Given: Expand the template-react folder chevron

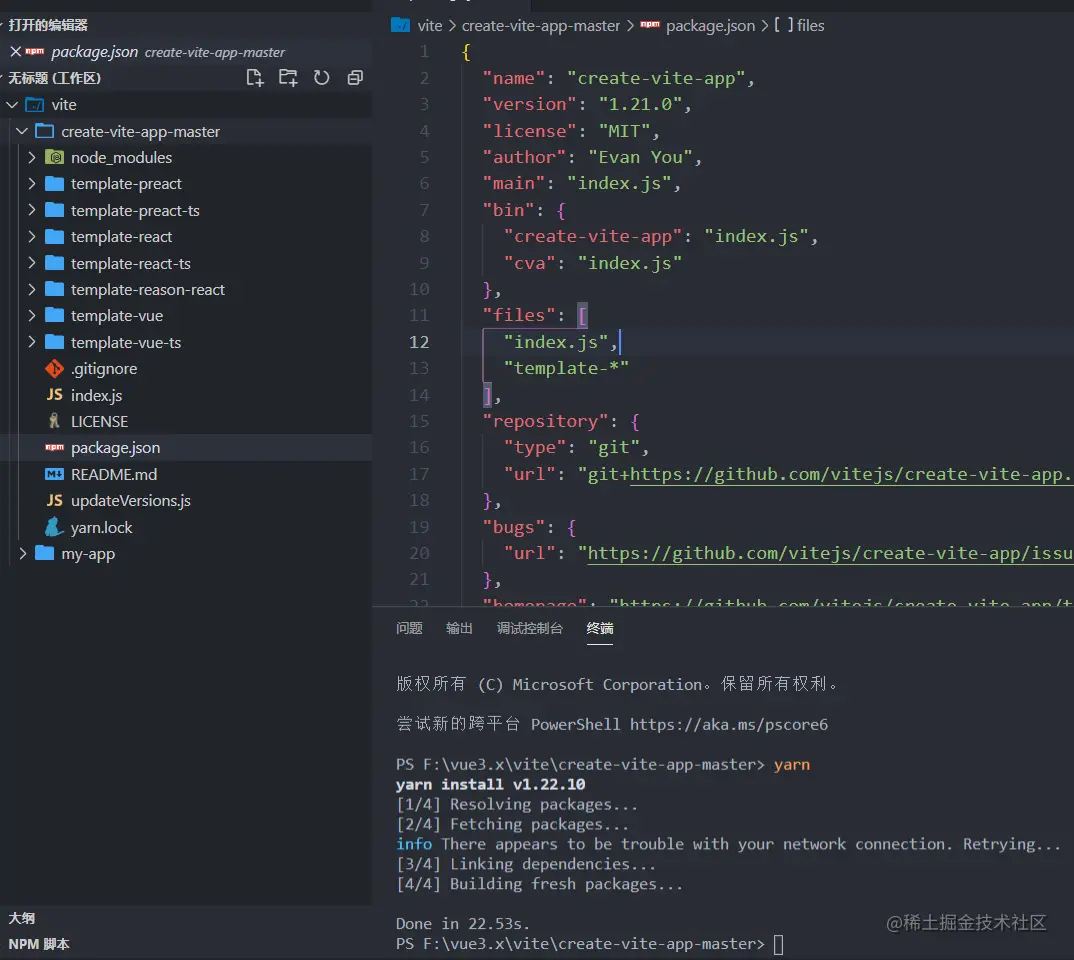Looking at the screenshot, I should pyautogui.click(x=32, y=236).
